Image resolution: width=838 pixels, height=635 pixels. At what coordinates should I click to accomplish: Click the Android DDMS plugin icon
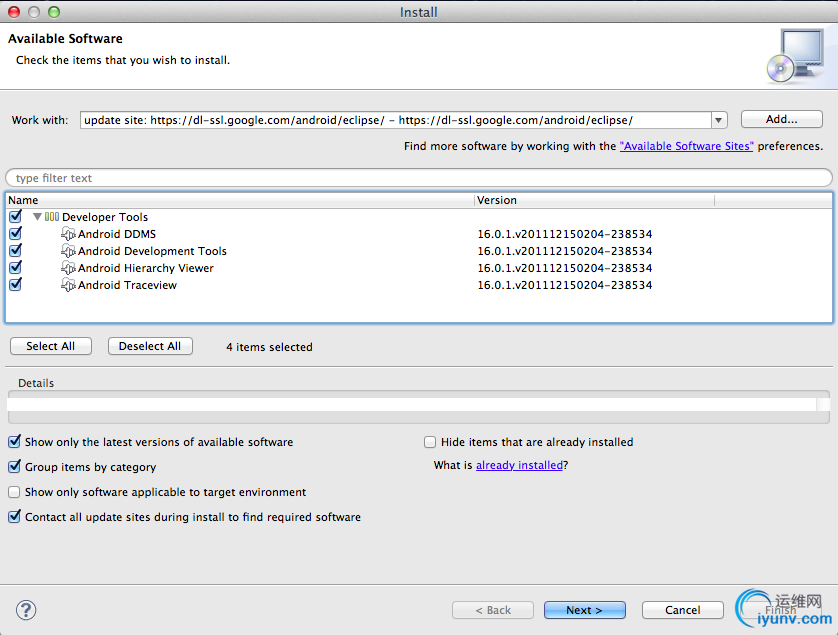click(x=68, y=234)
